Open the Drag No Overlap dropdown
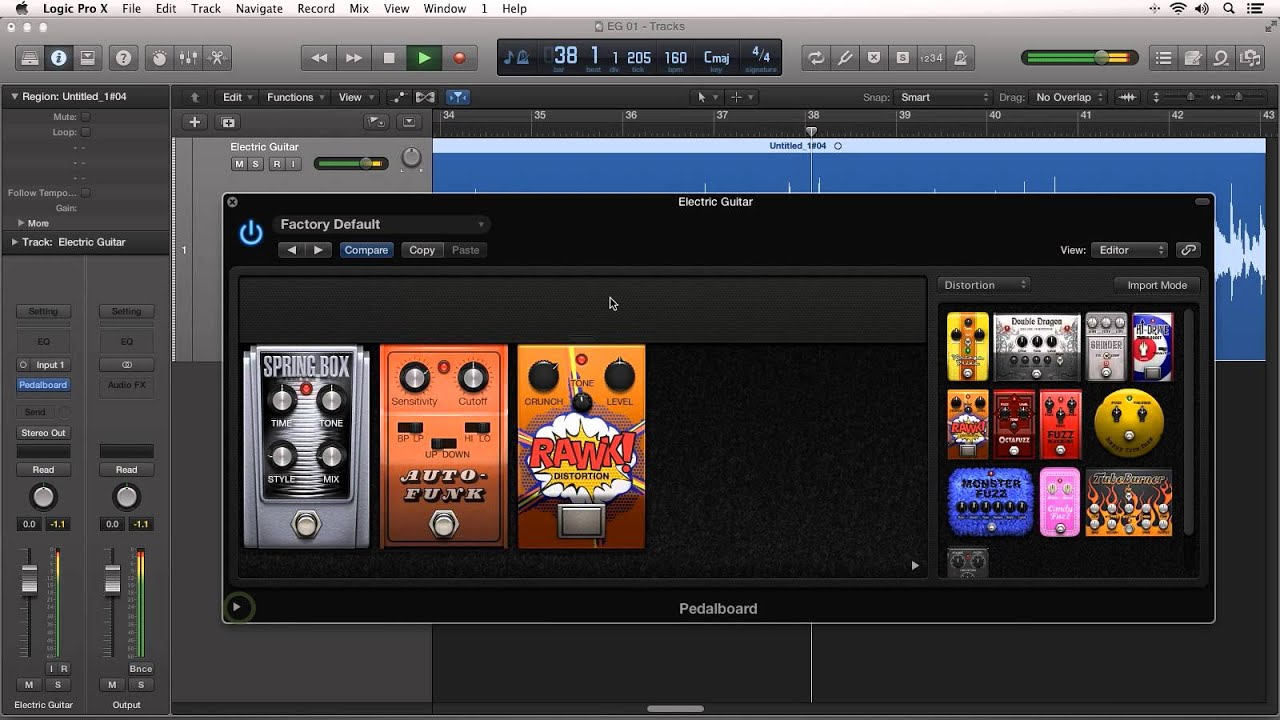1280x720 pixels. (x=1069, y=97)
